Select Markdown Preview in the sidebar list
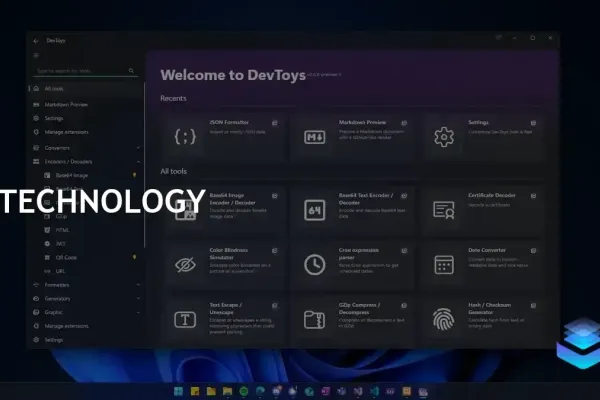This screenshot has height=400, width=600. point(86,104)
